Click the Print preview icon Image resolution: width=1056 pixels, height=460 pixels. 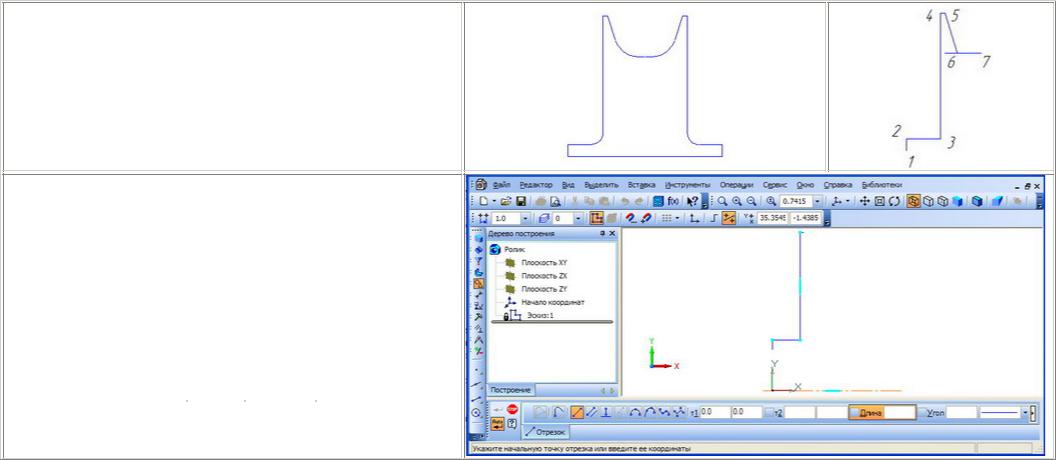pyautogui.click(x=556, y=201)
